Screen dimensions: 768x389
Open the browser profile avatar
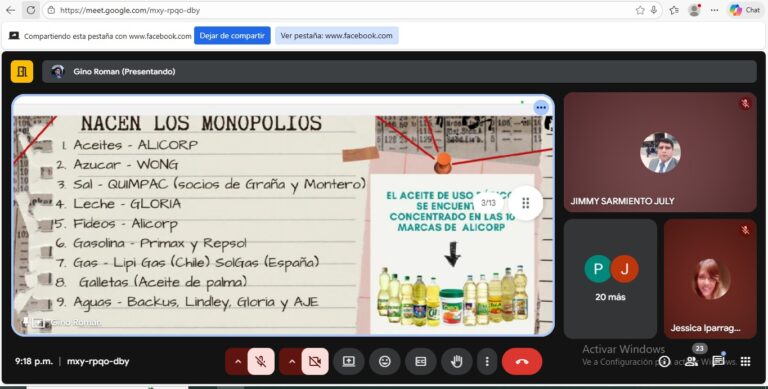(x=694, y=10)
